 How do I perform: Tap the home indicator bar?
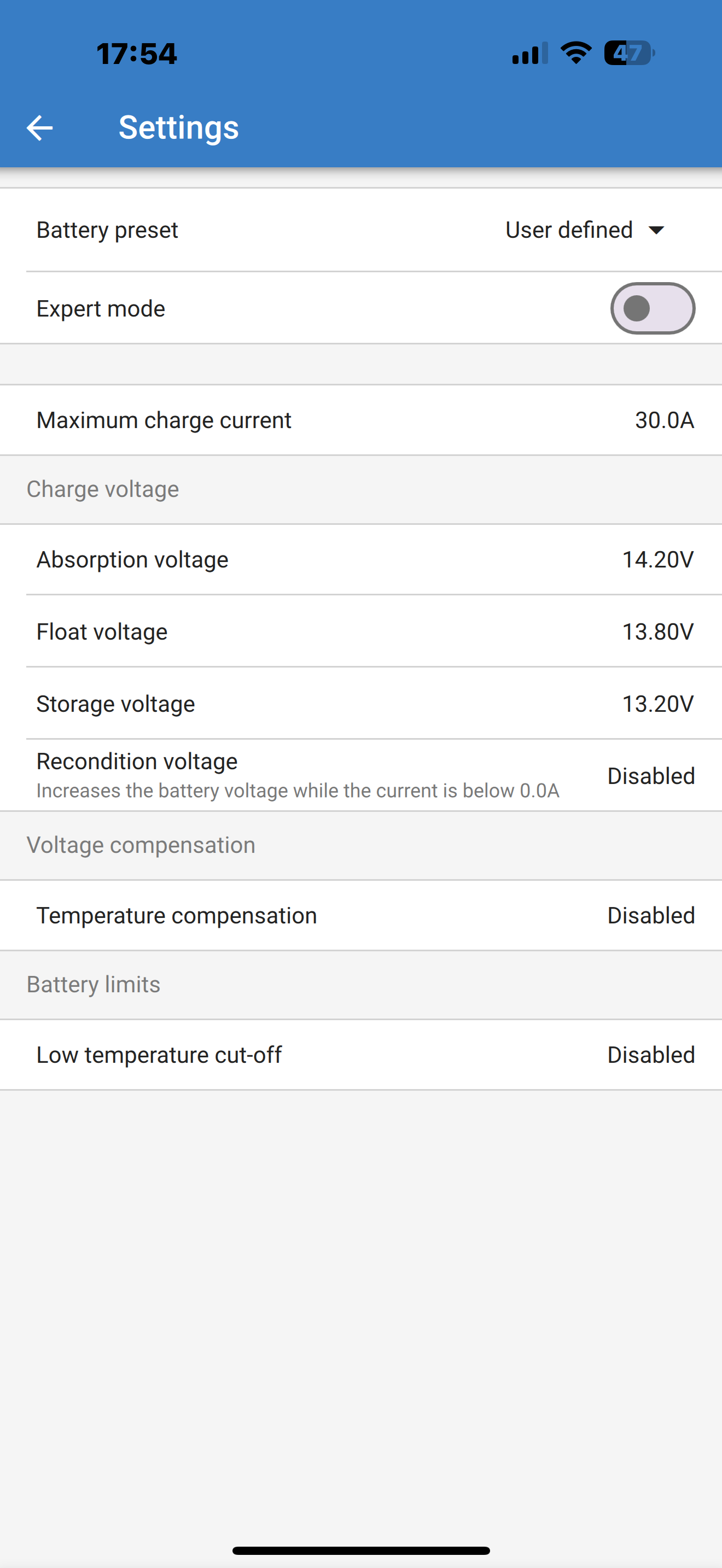(361, 1551)
